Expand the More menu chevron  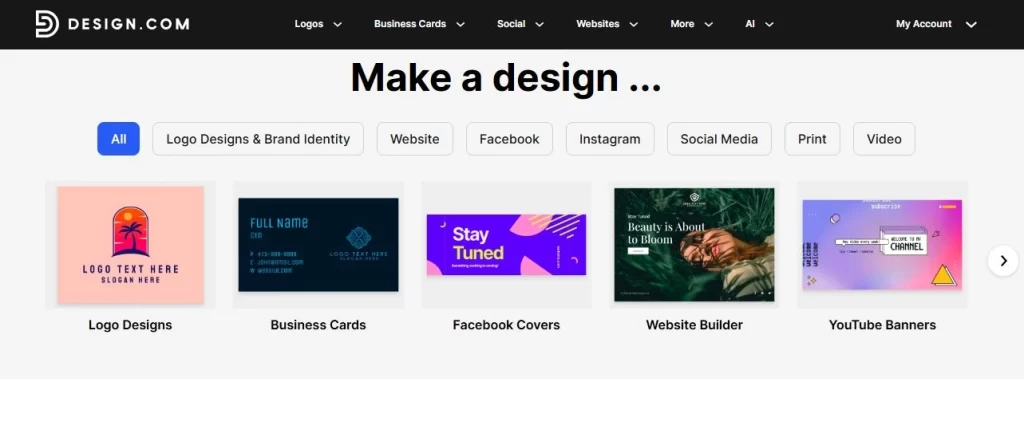click(709, 24)
